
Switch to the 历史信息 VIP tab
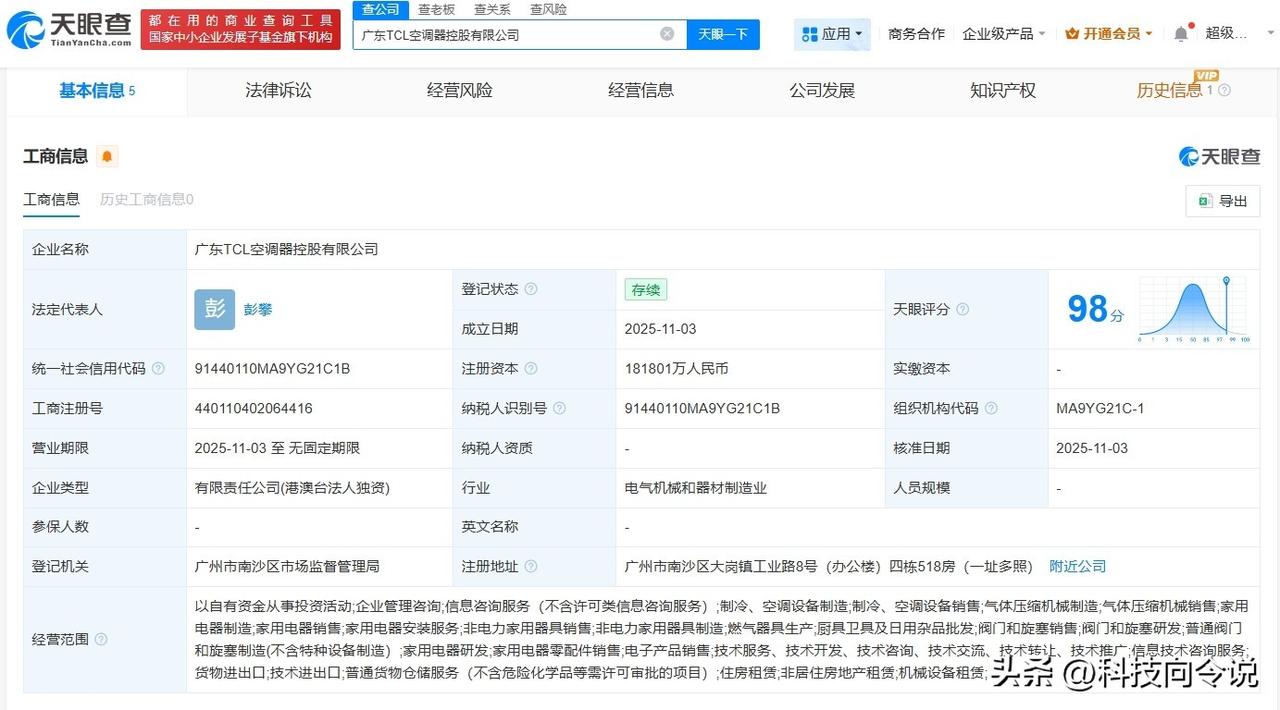(x=1170, y=90)
